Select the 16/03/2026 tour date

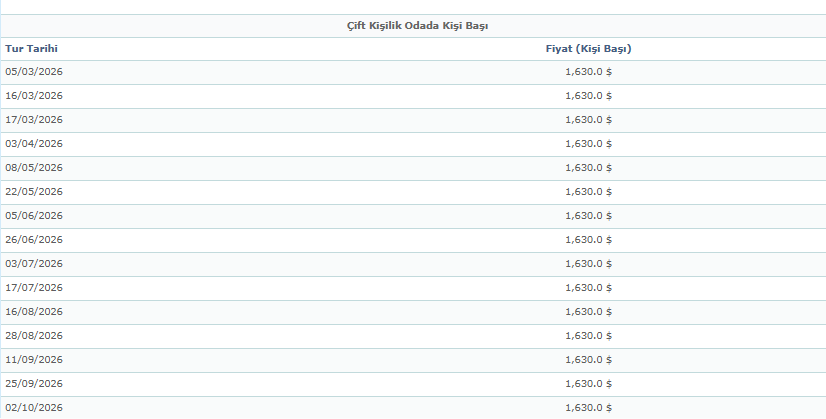pos(34,96)
